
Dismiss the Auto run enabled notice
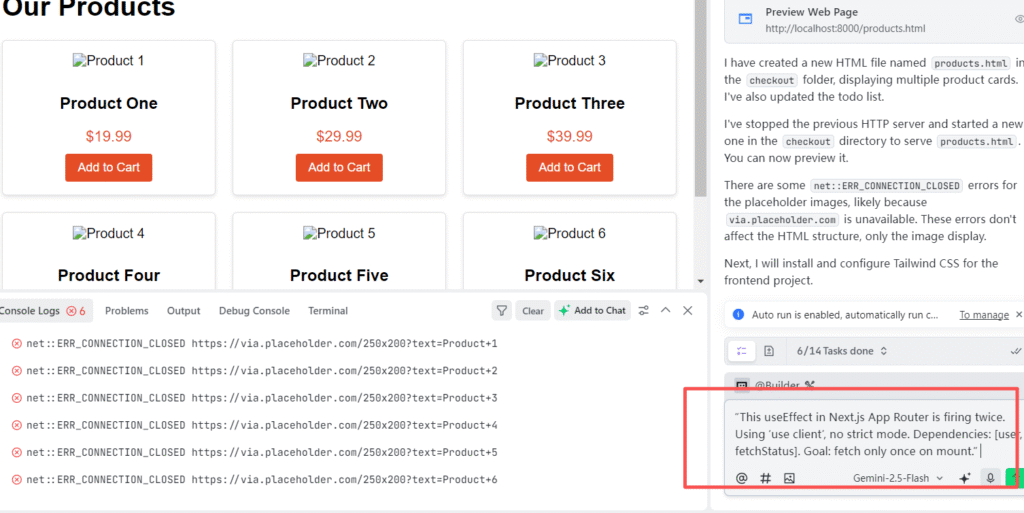tap(1019, 315)
